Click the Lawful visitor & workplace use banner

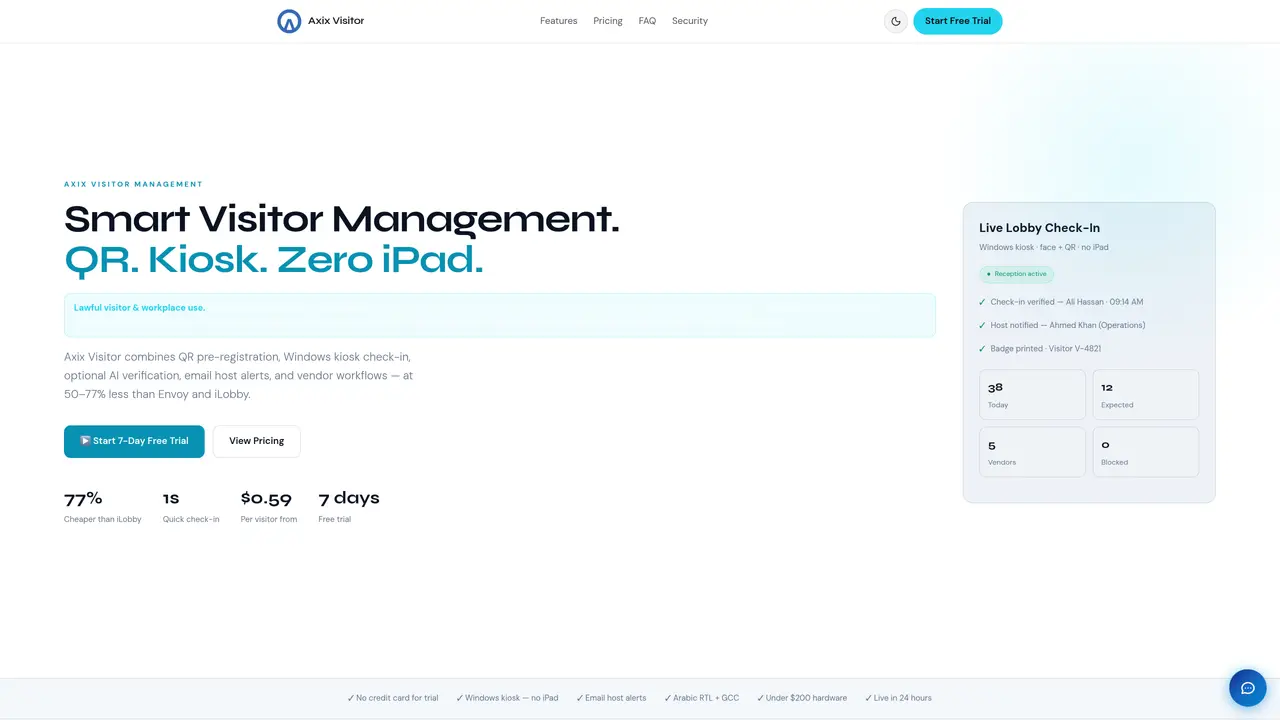pos(500,315)
